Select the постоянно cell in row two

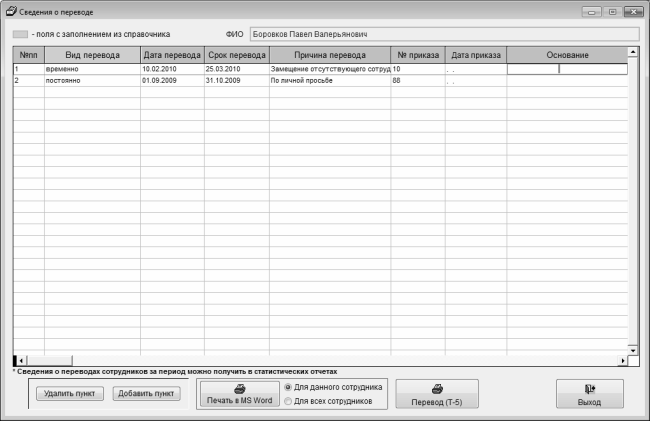coord(92,80)
